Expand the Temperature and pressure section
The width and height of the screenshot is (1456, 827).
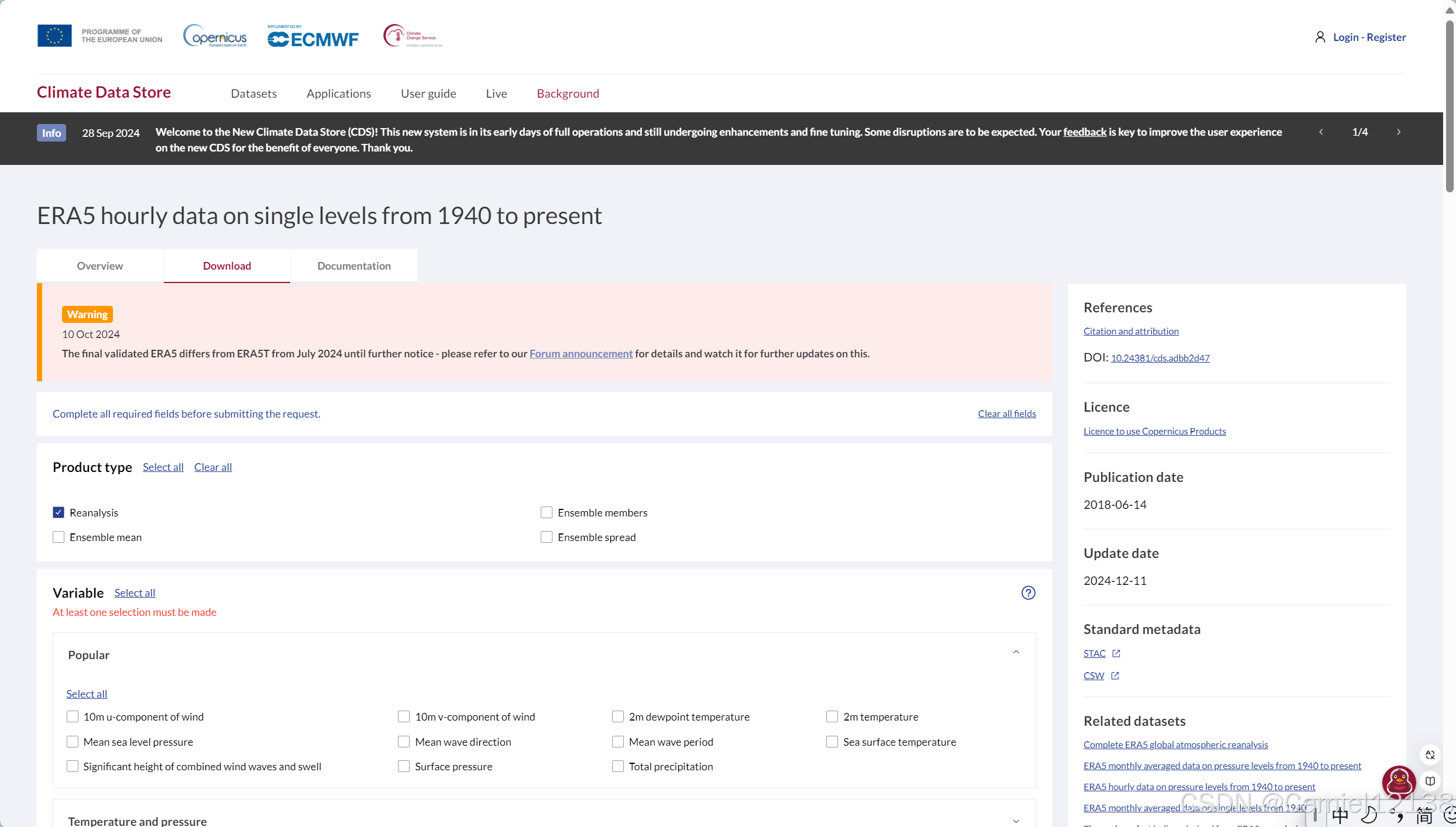1016,821
